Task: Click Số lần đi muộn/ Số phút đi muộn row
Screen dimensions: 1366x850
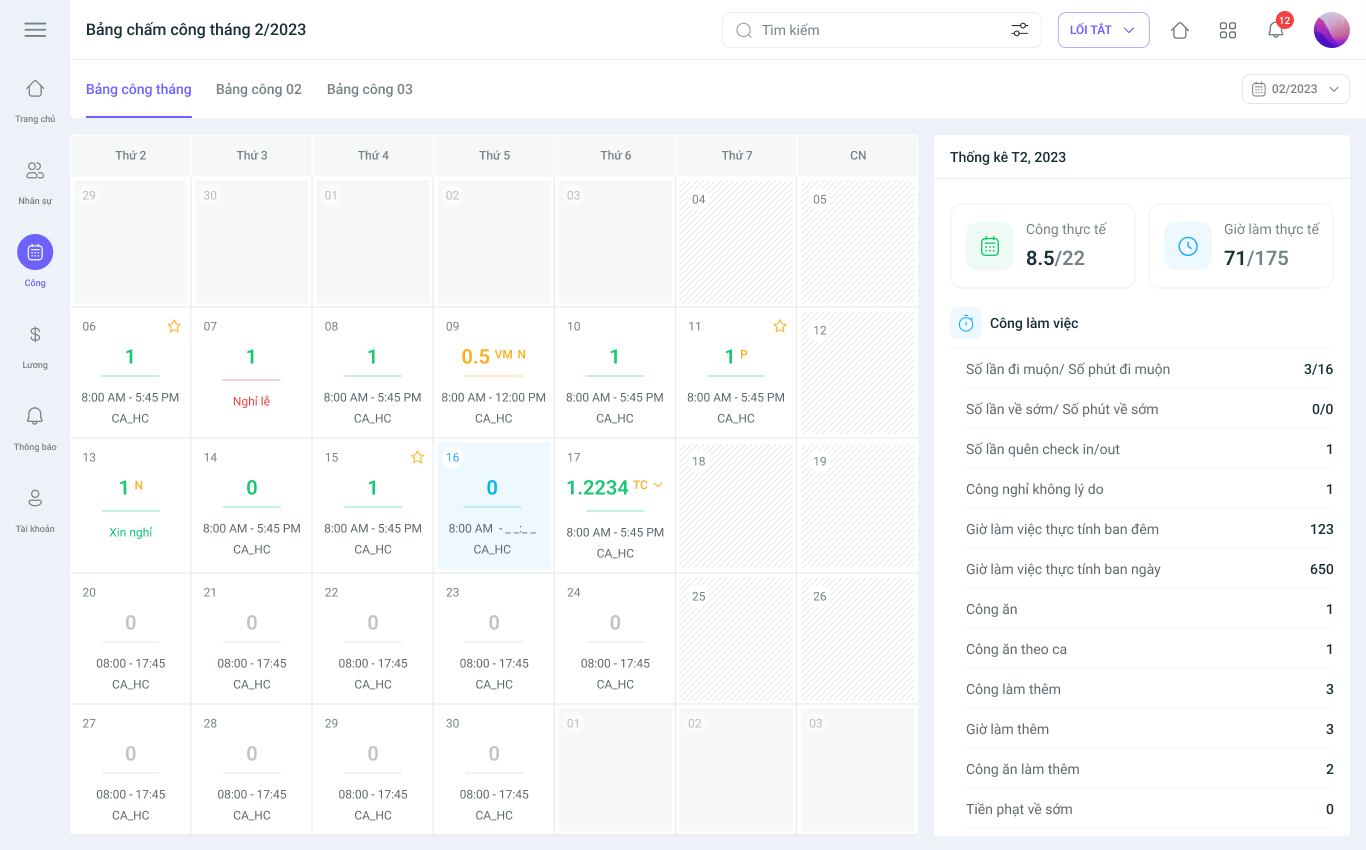Action: pyautogui.click(x=1150, y=369)
